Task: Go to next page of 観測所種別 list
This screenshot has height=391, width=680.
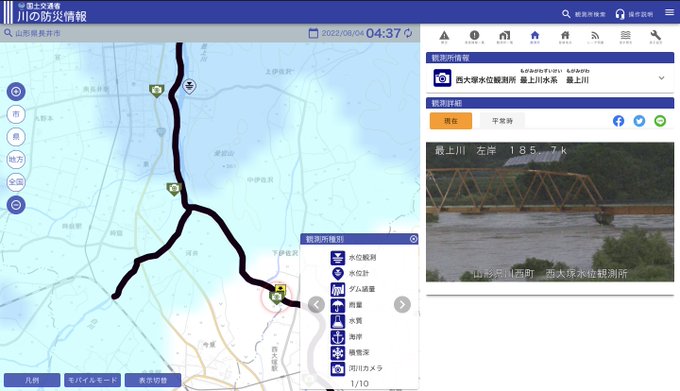Action: 402,305
